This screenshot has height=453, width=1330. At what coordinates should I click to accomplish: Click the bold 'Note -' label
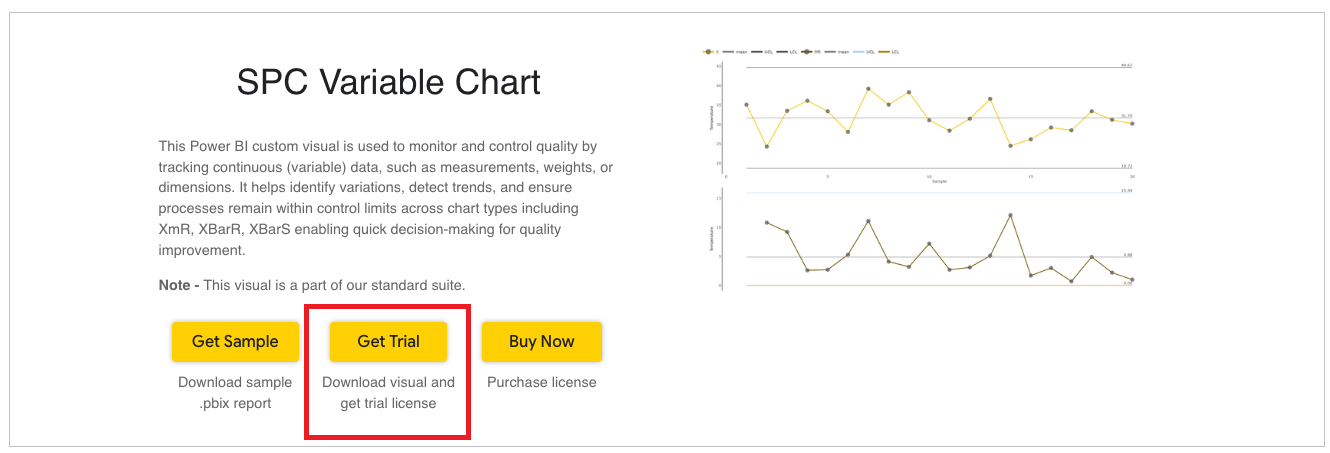coord(179,285)
